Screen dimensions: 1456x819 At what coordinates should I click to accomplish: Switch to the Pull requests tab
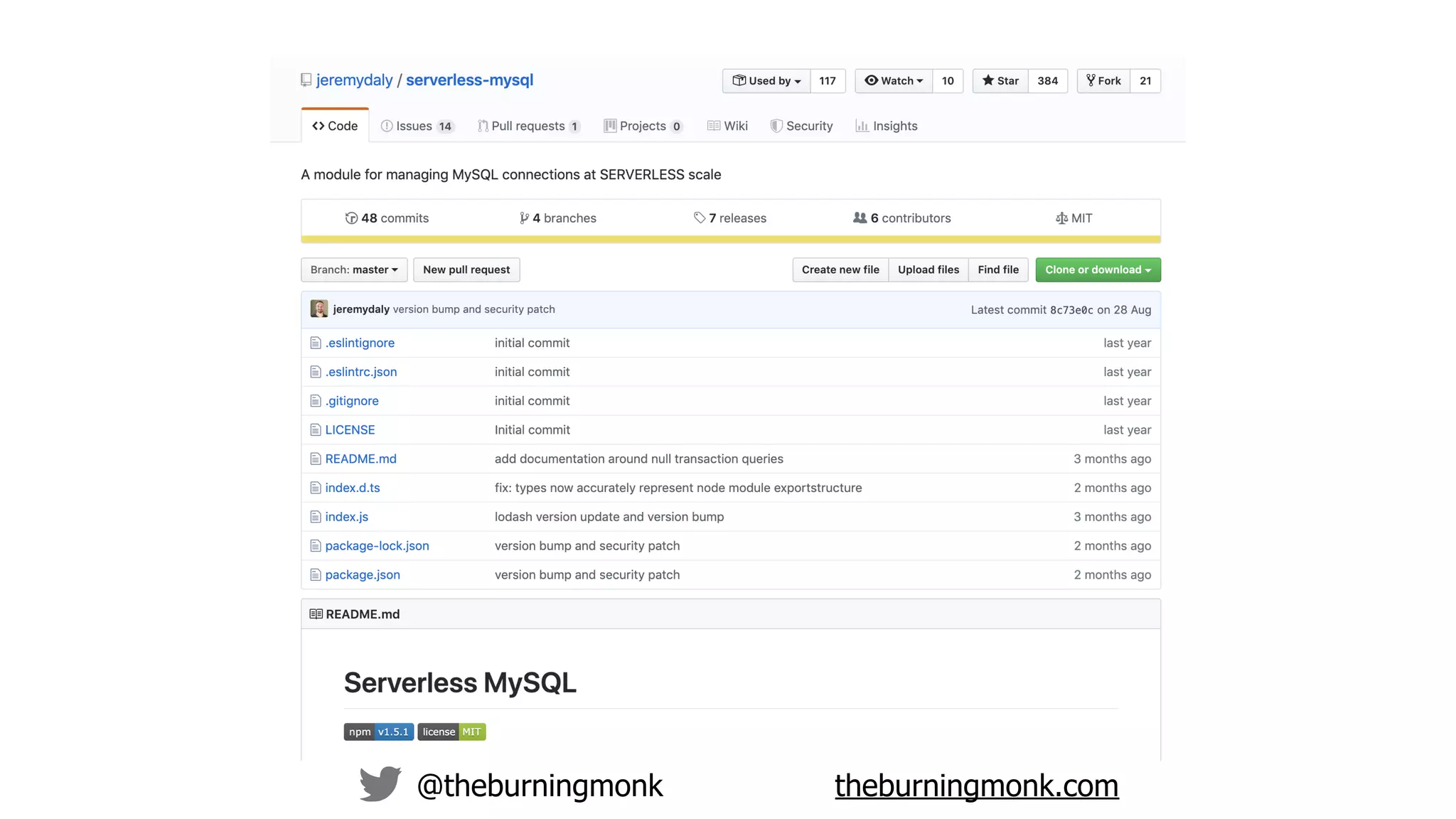[529, 126]
